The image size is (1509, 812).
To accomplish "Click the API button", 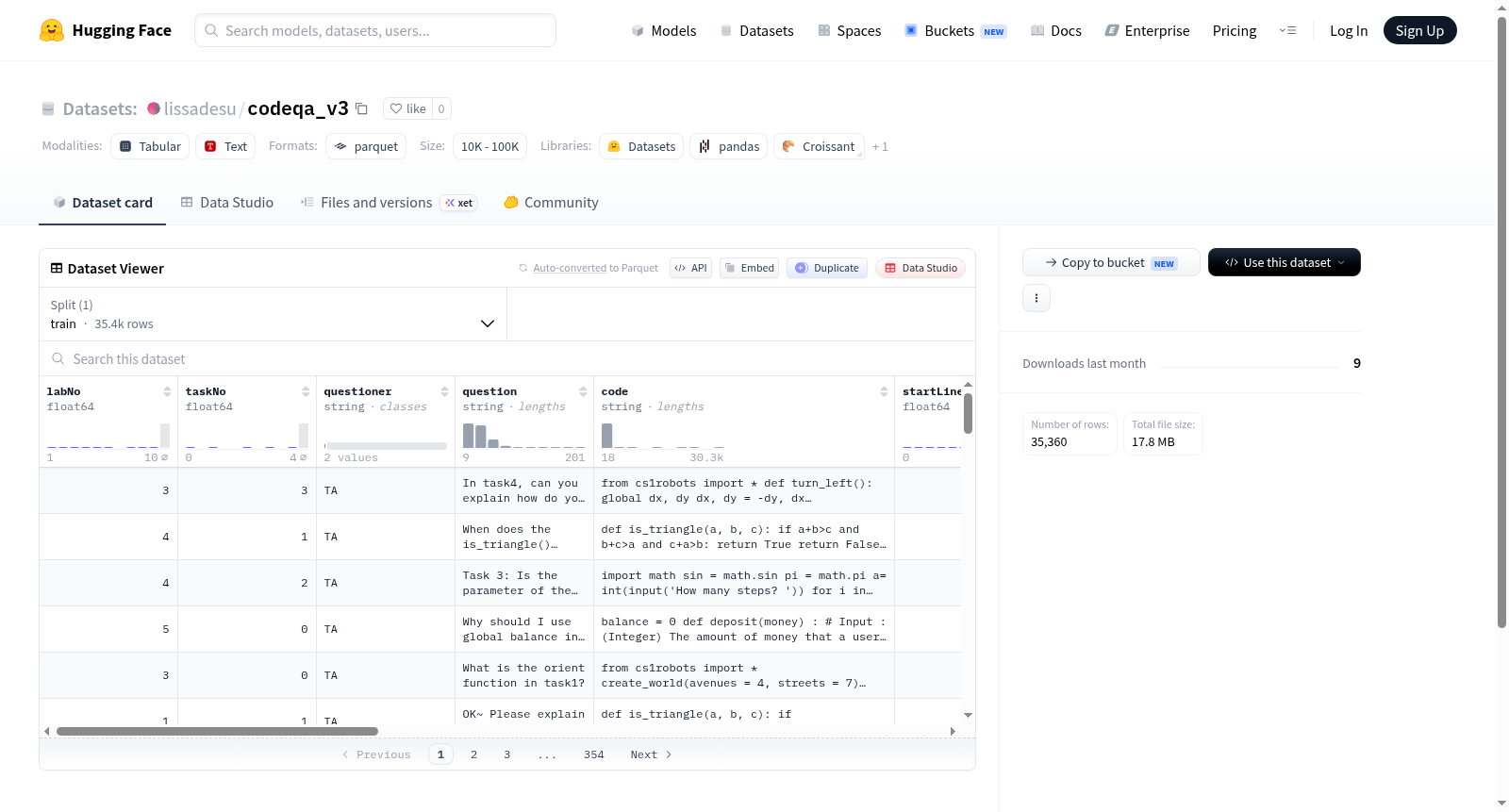I will tap(690, 268).
